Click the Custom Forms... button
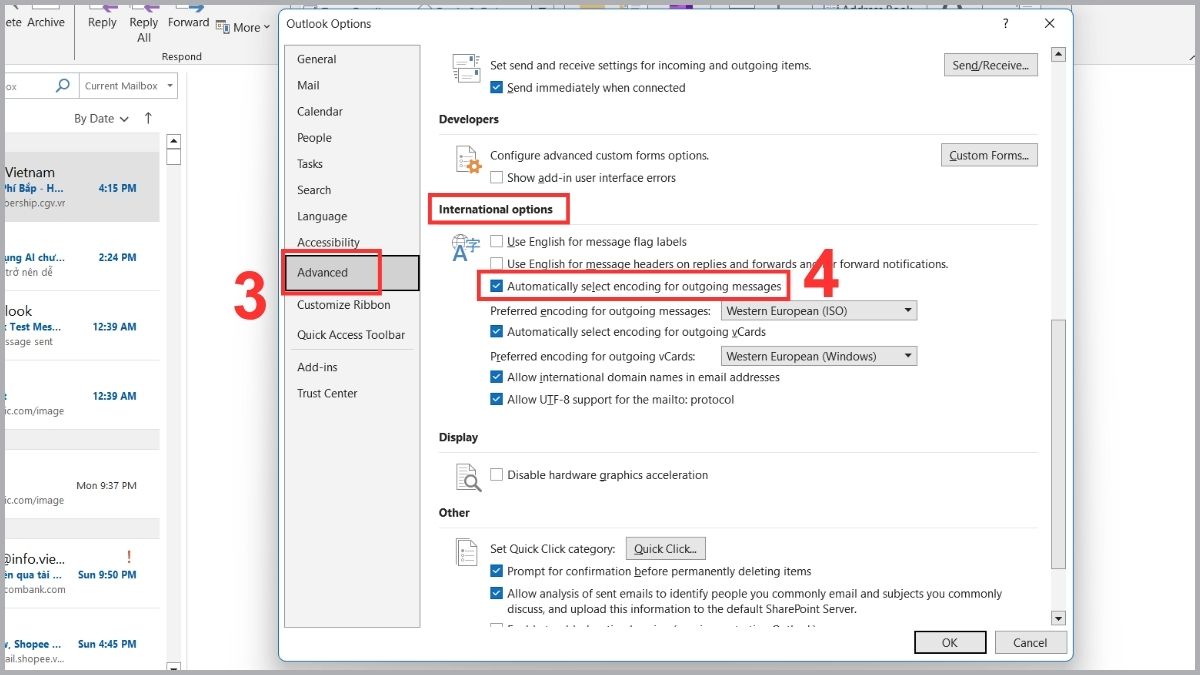Image resolution: width=1200 pixels, height=675 pixels. [989, 155]
